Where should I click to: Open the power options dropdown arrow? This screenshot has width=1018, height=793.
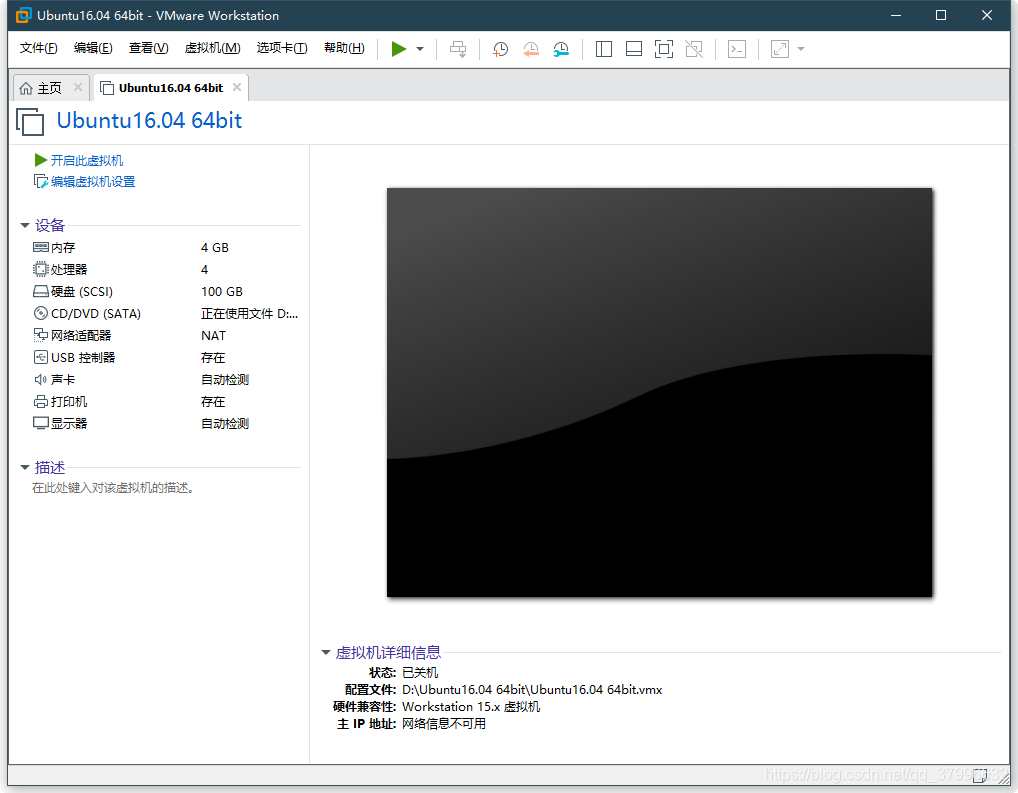[420, 49]
